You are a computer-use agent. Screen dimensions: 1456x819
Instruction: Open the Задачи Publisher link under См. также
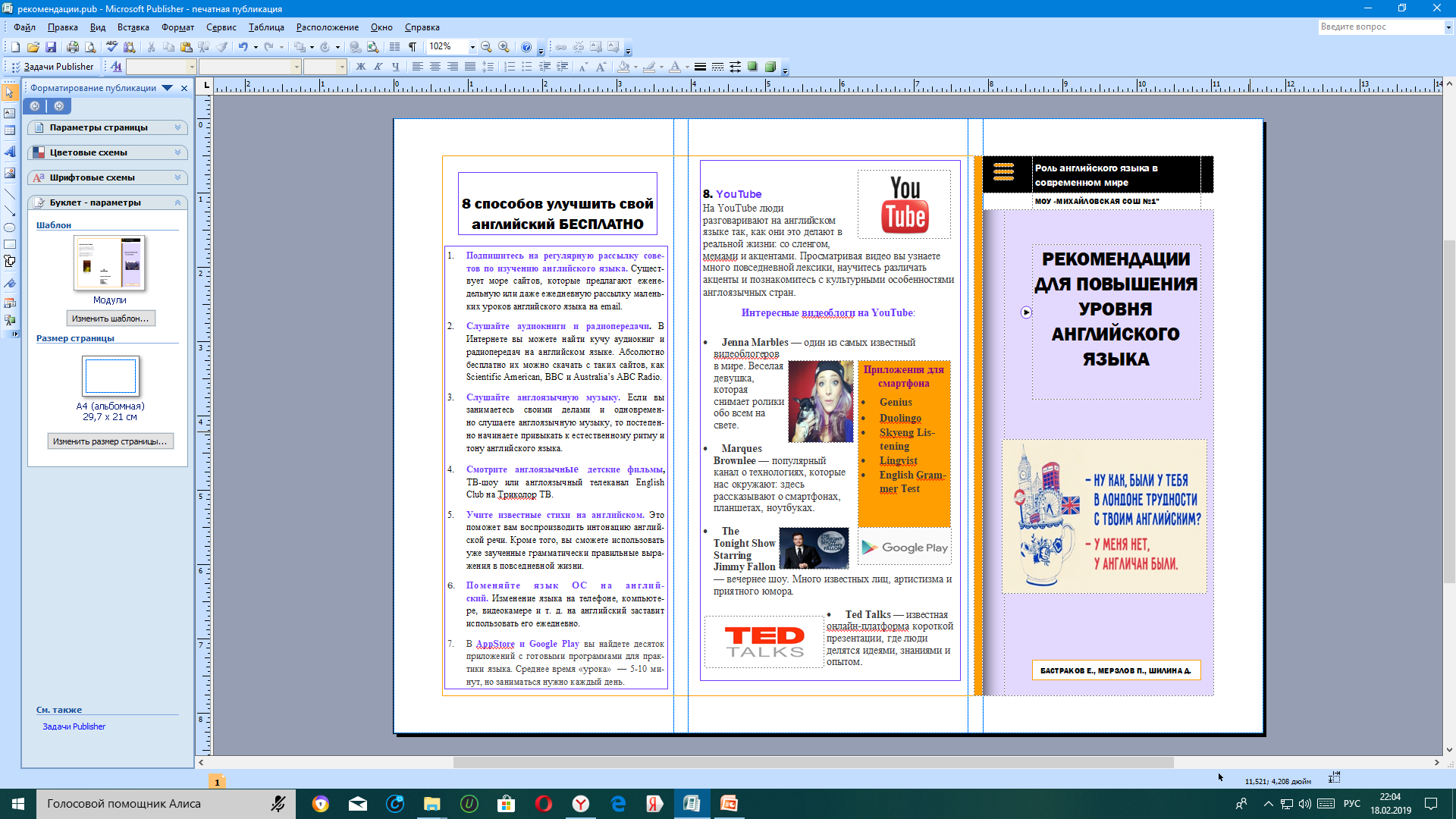point(74,726)
